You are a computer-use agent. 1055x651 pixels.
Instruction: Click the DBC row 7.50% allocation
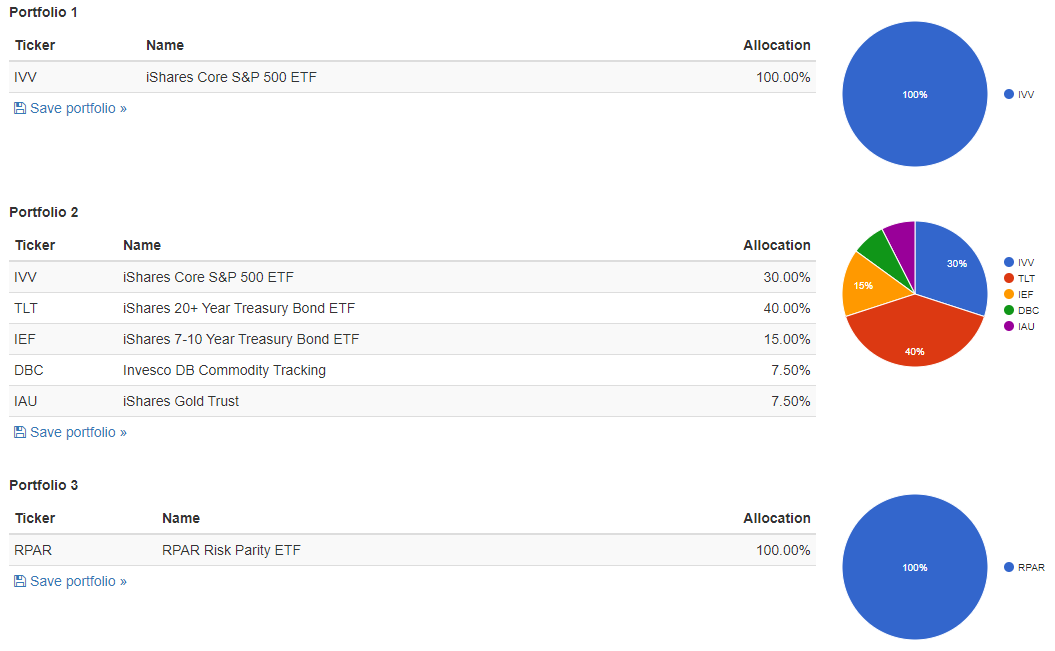pos(791,370)
